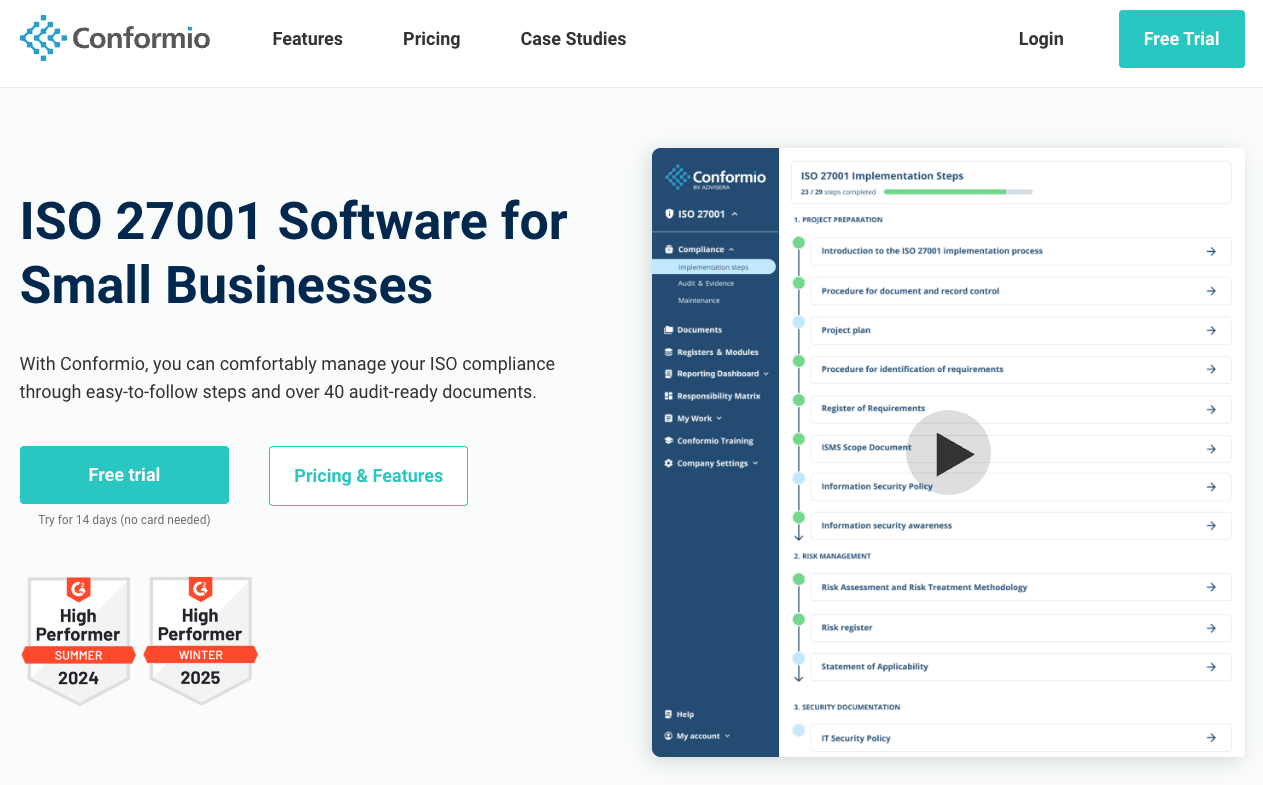Open the Features menu item
Screen dimensions: 1263x785
point(307,39)
